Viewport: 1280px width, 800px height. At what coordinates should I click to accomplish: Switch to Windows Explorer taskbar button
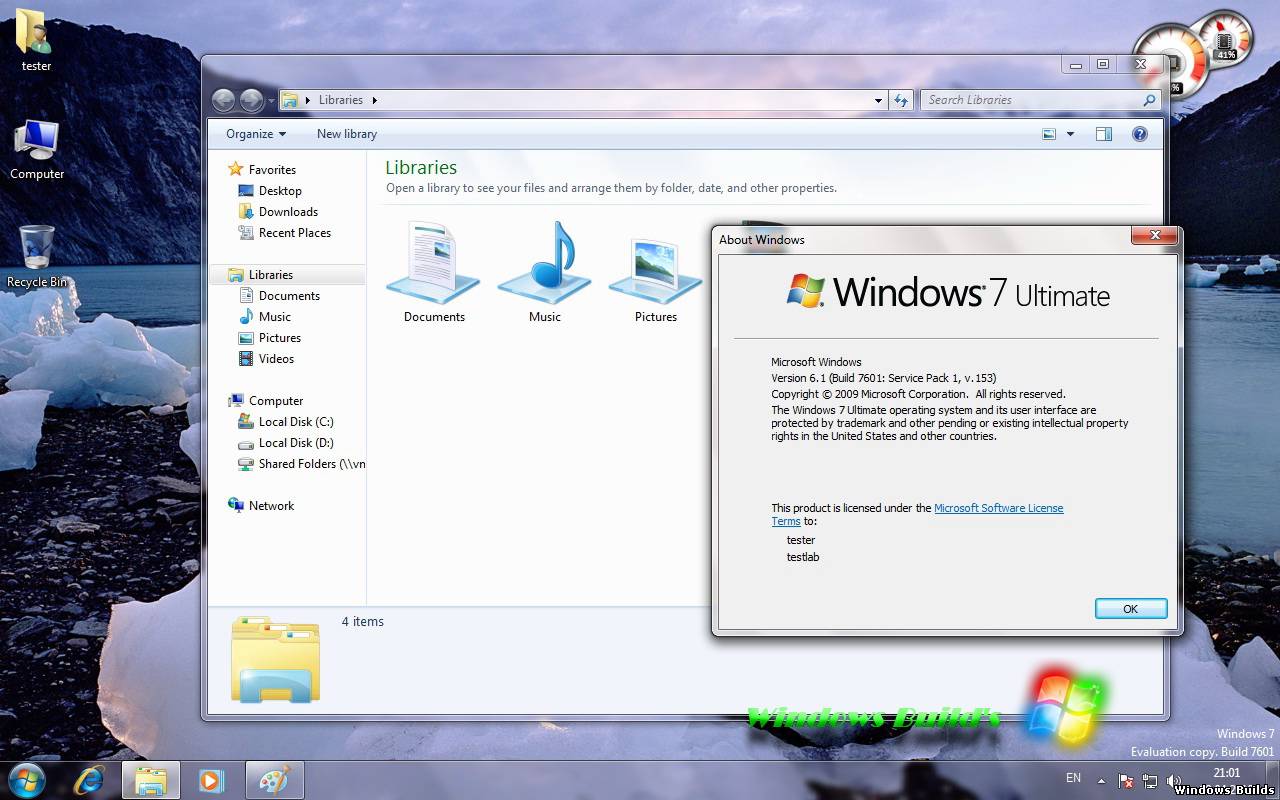click(x=151, y=780)
